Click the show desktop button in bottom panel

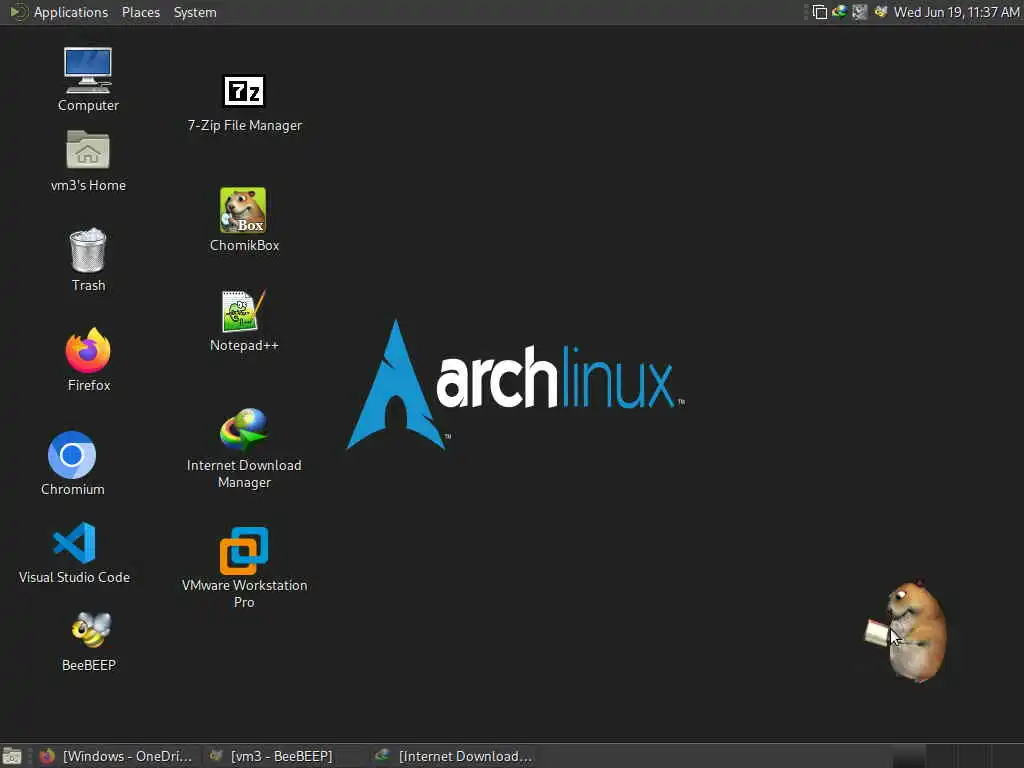pyautogui.click(x=12, y=756)
